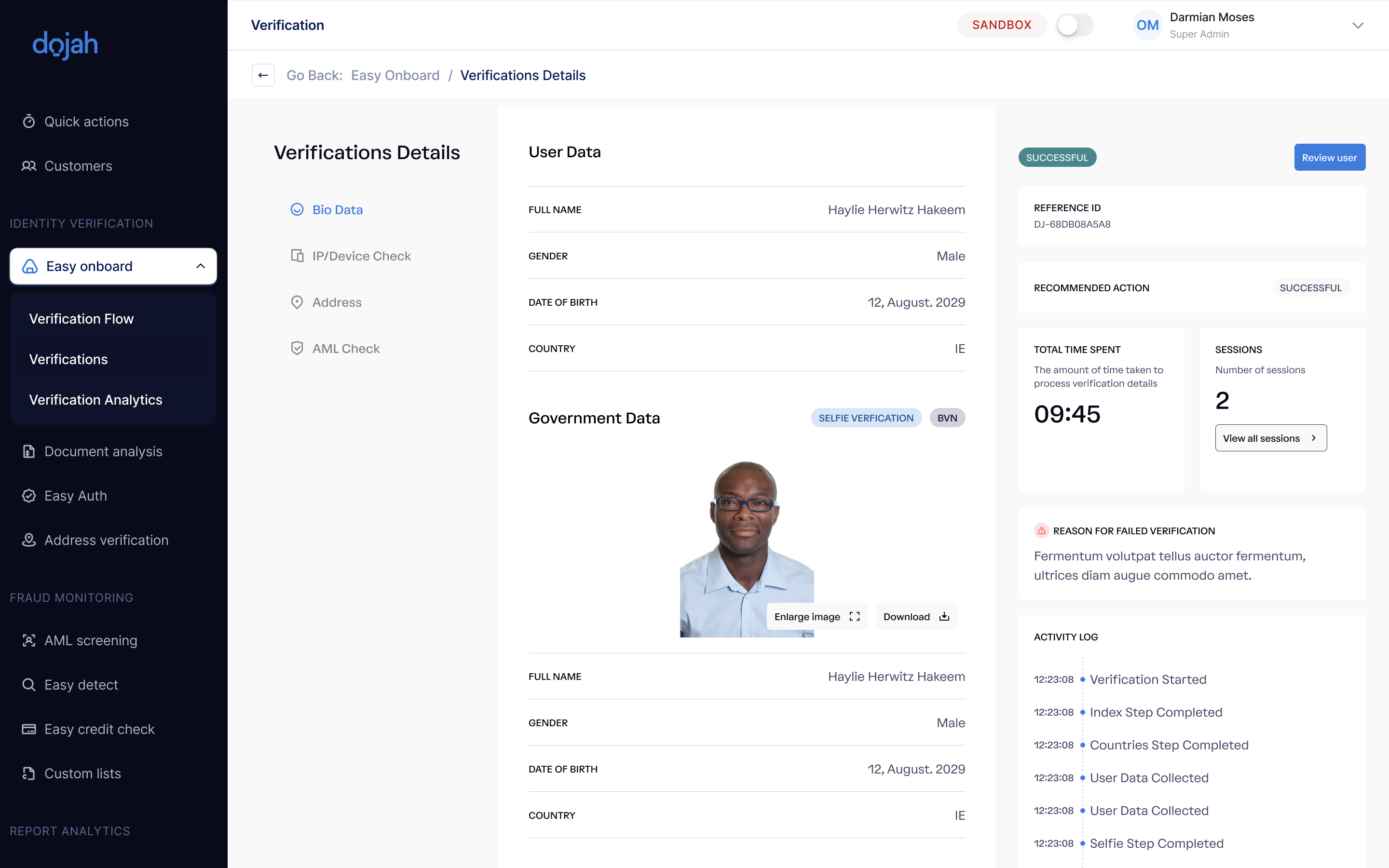The image size is (1389, 868).
Task: Open Easy Auth in sidebar
Action: pyautogui.click(x=75, y=495)
